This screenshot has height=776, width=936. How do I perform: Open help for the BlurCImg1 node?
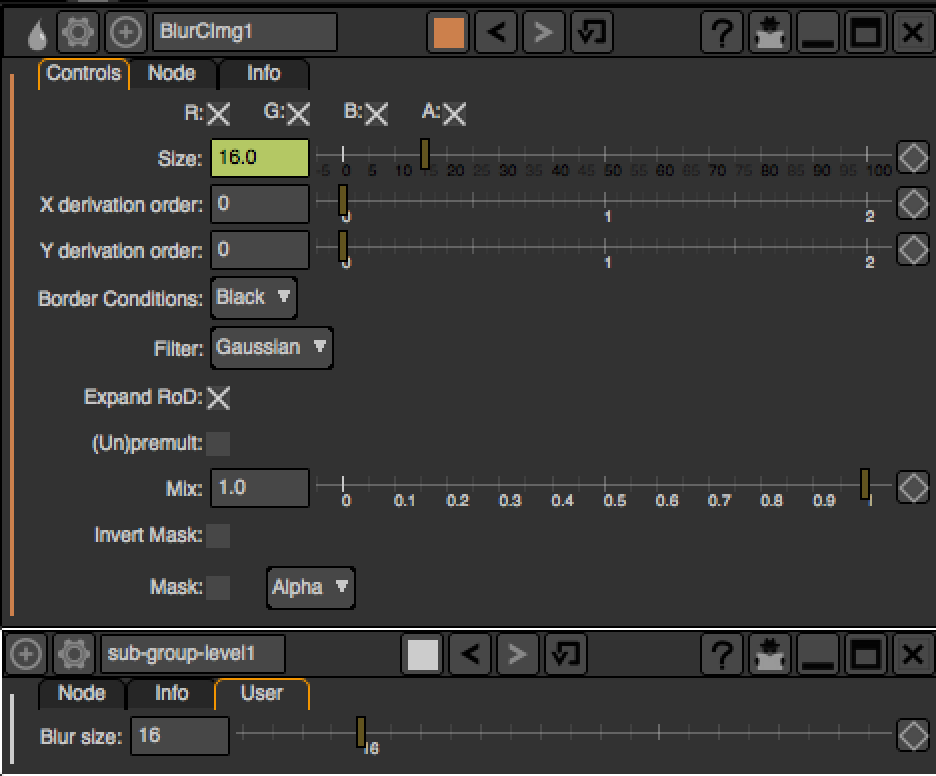[720, 33]
